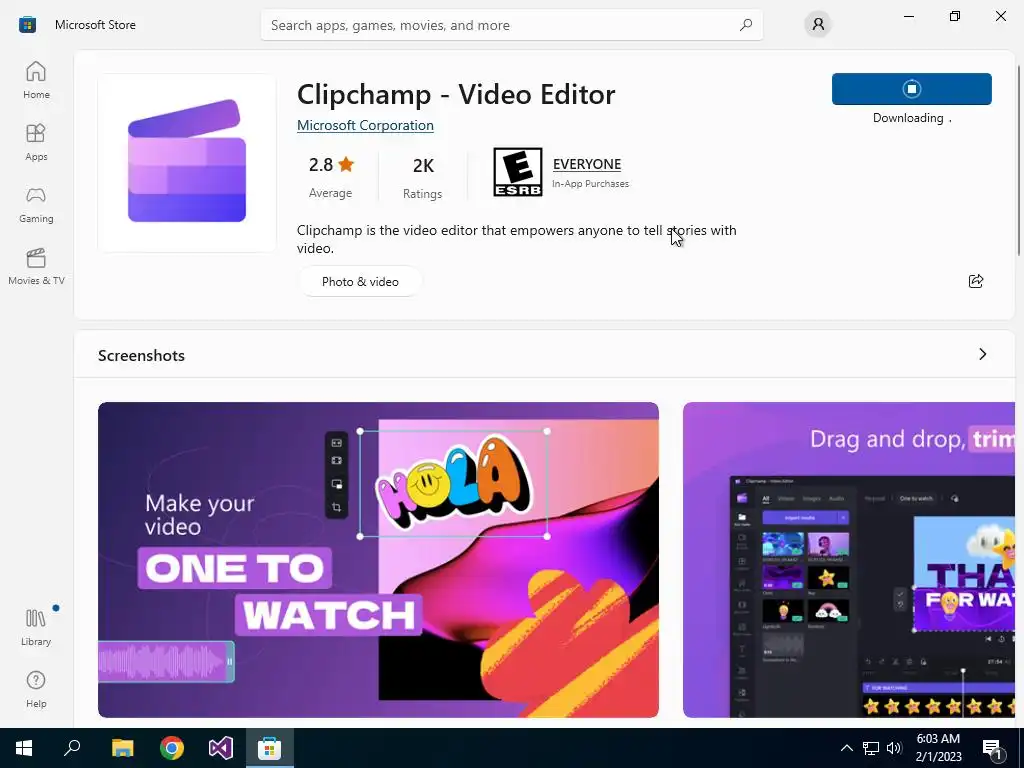The width and height of the screenshot is (1024, 768).
Task: Open the user account profile icon
Action: point(818,25)
